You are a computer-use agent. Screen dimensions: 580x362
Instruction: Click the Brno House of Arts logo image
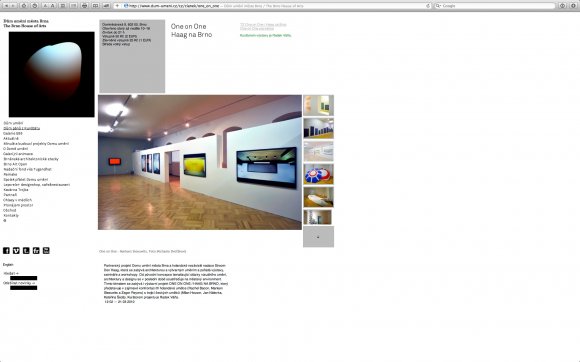point(51,74)
